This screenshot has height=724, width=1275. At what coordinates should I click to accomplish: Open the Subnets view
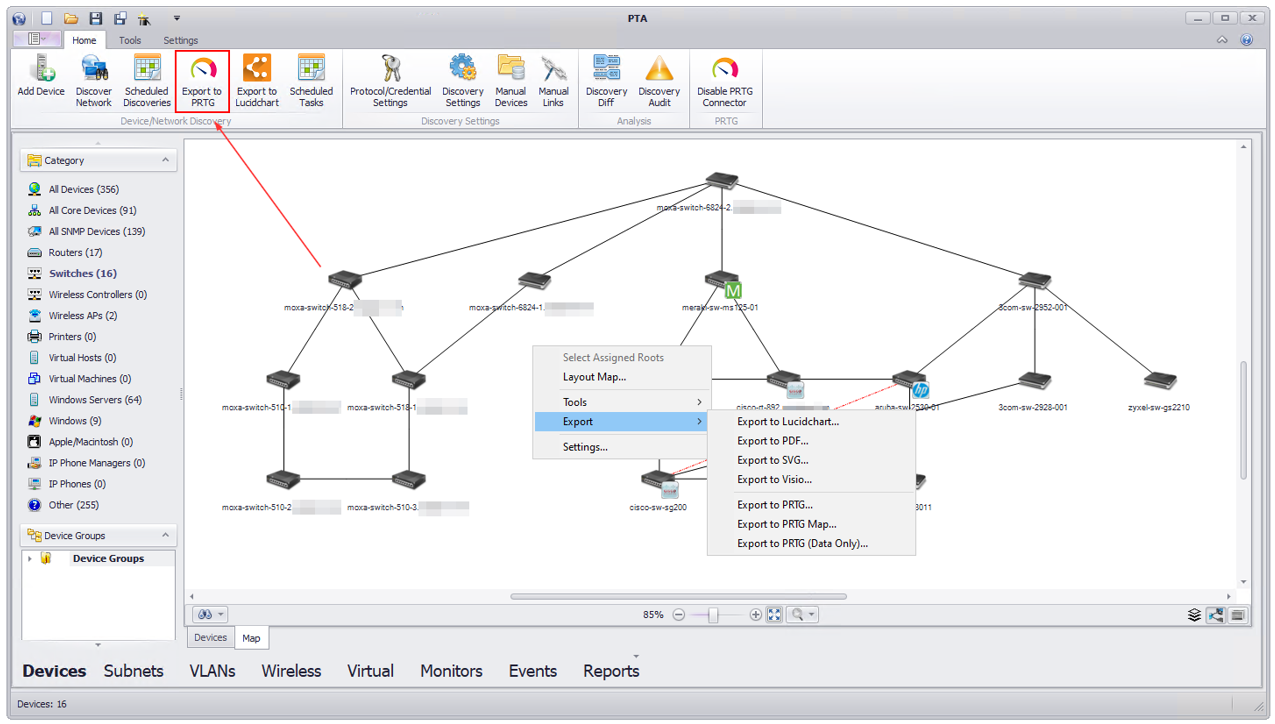coord(133,671)
